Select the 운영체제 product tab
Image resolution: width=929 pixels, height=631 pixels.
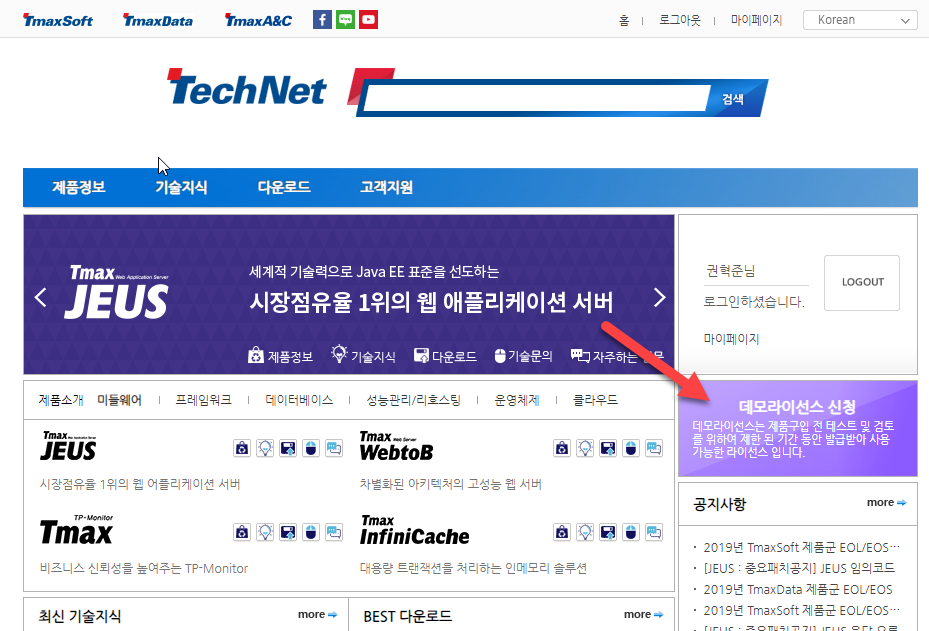coord(517,400)
